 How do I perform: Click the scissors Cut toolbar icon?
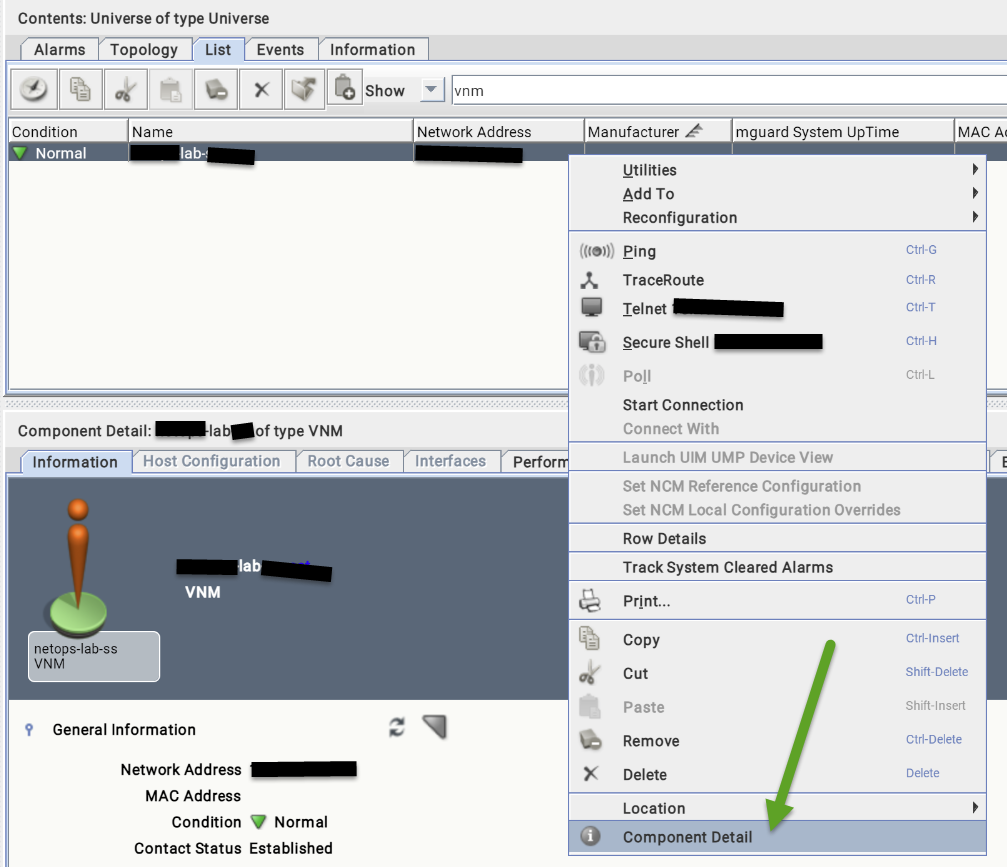[x=125, y=90]
